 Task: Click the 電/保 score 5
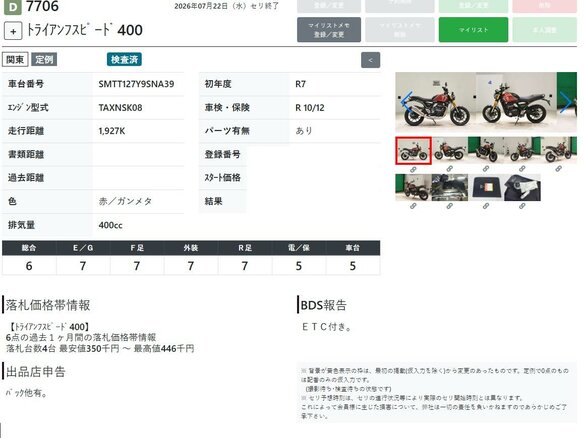(x=299, y=266)
